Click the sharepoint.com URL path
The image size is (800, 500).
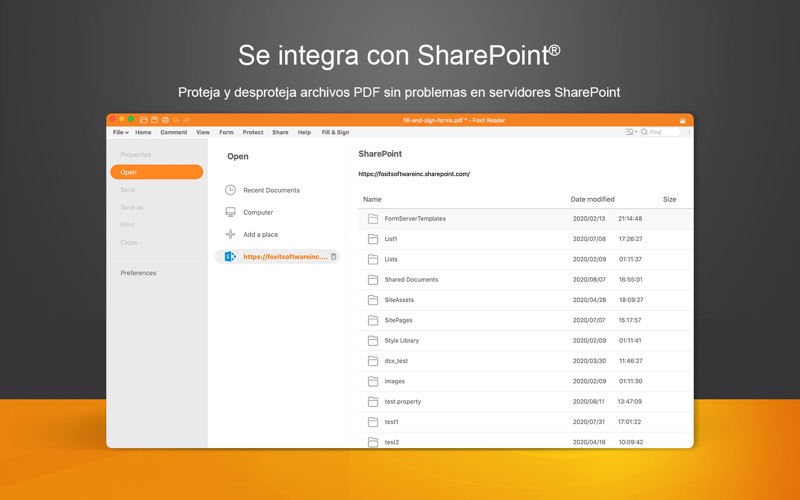414,174
